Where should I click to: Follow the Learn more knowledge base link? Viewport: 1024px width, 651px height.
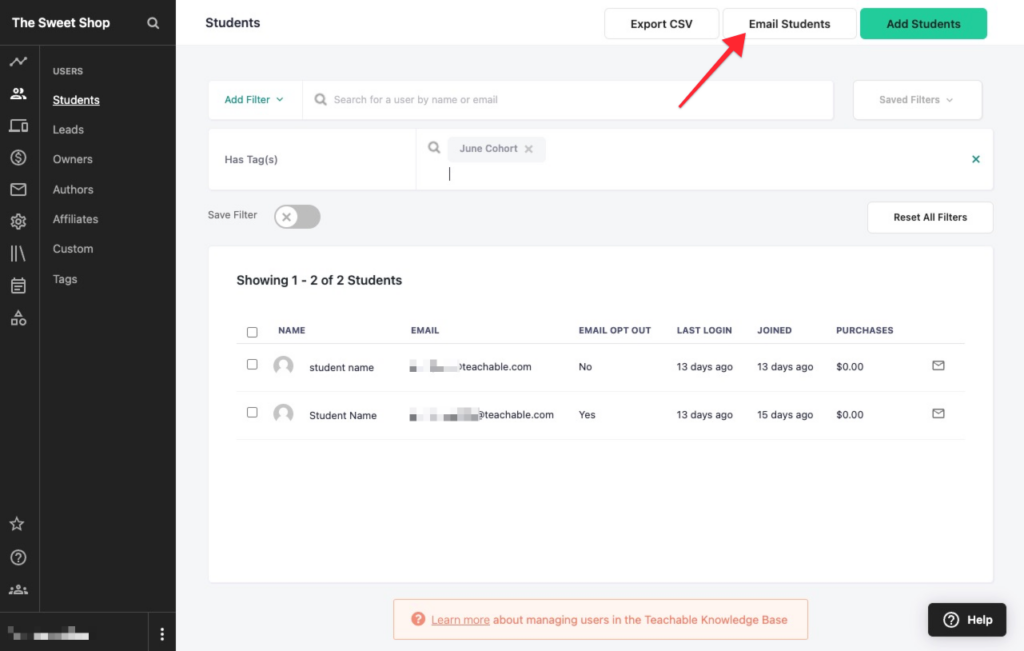tap(460, 620)
